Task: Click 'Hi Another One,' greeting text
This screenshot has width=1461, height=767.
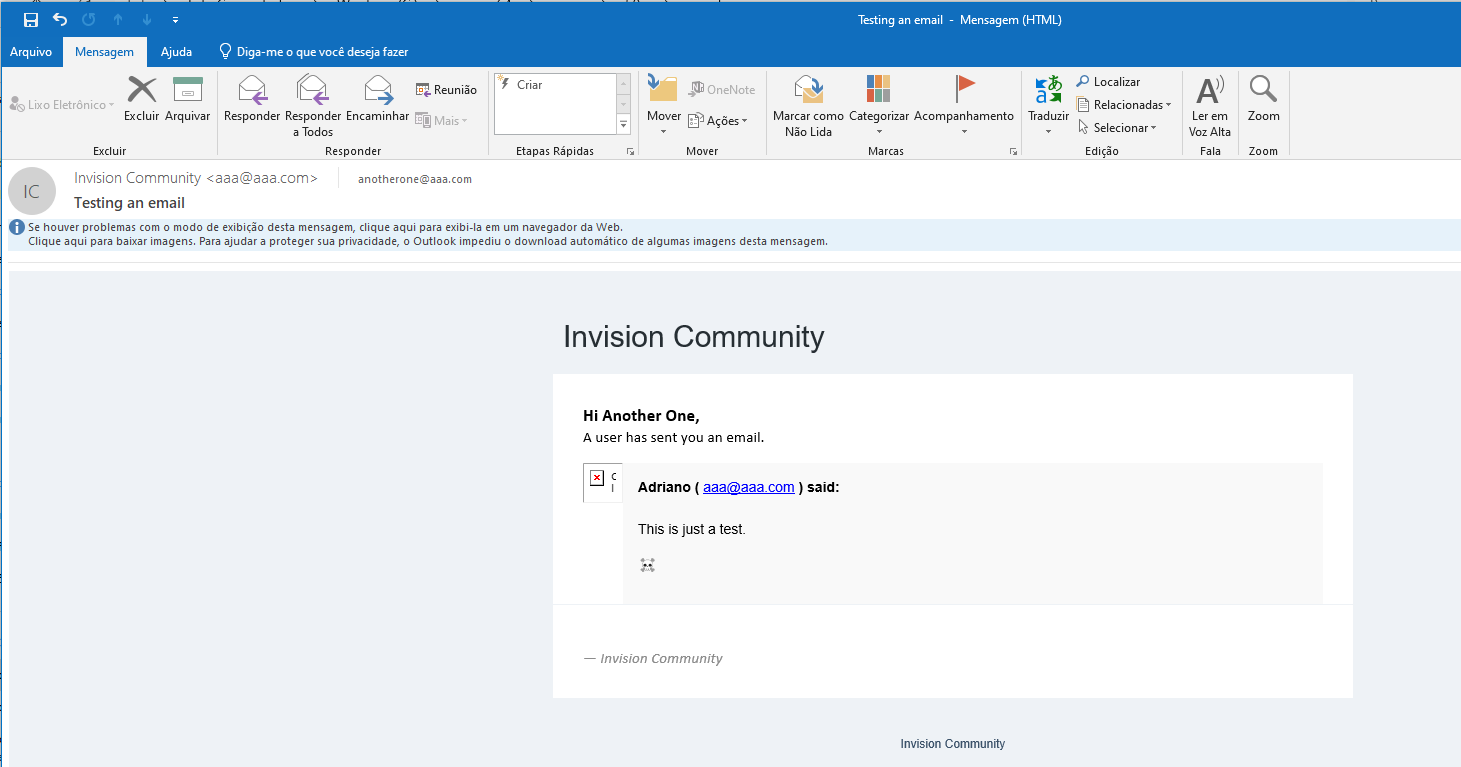Action: (641, 416)
